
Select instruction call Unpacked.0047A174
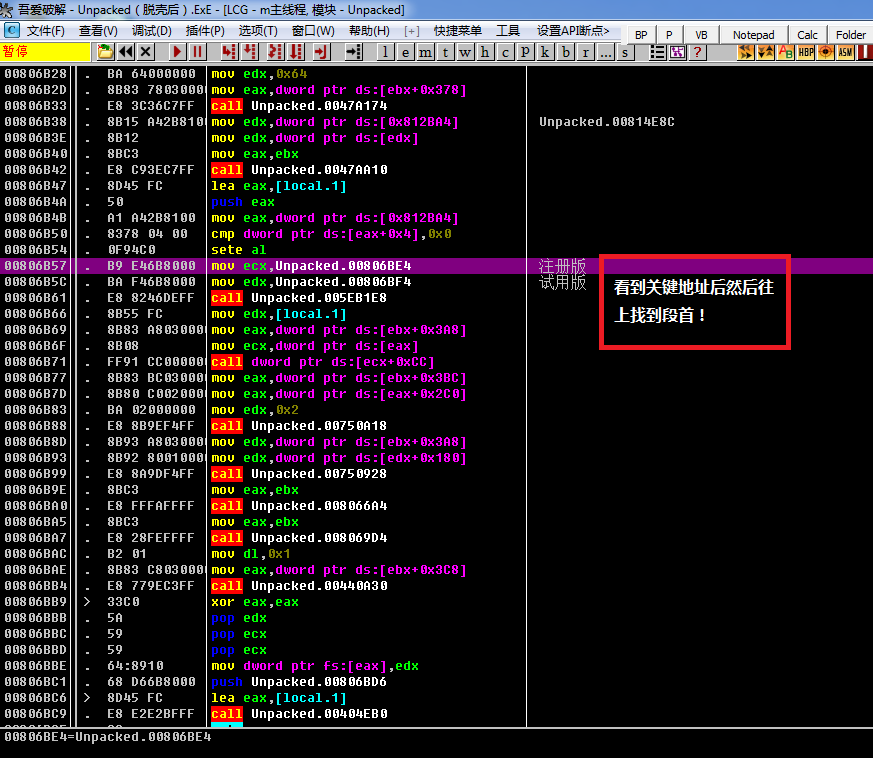click(x=299, y=106)
